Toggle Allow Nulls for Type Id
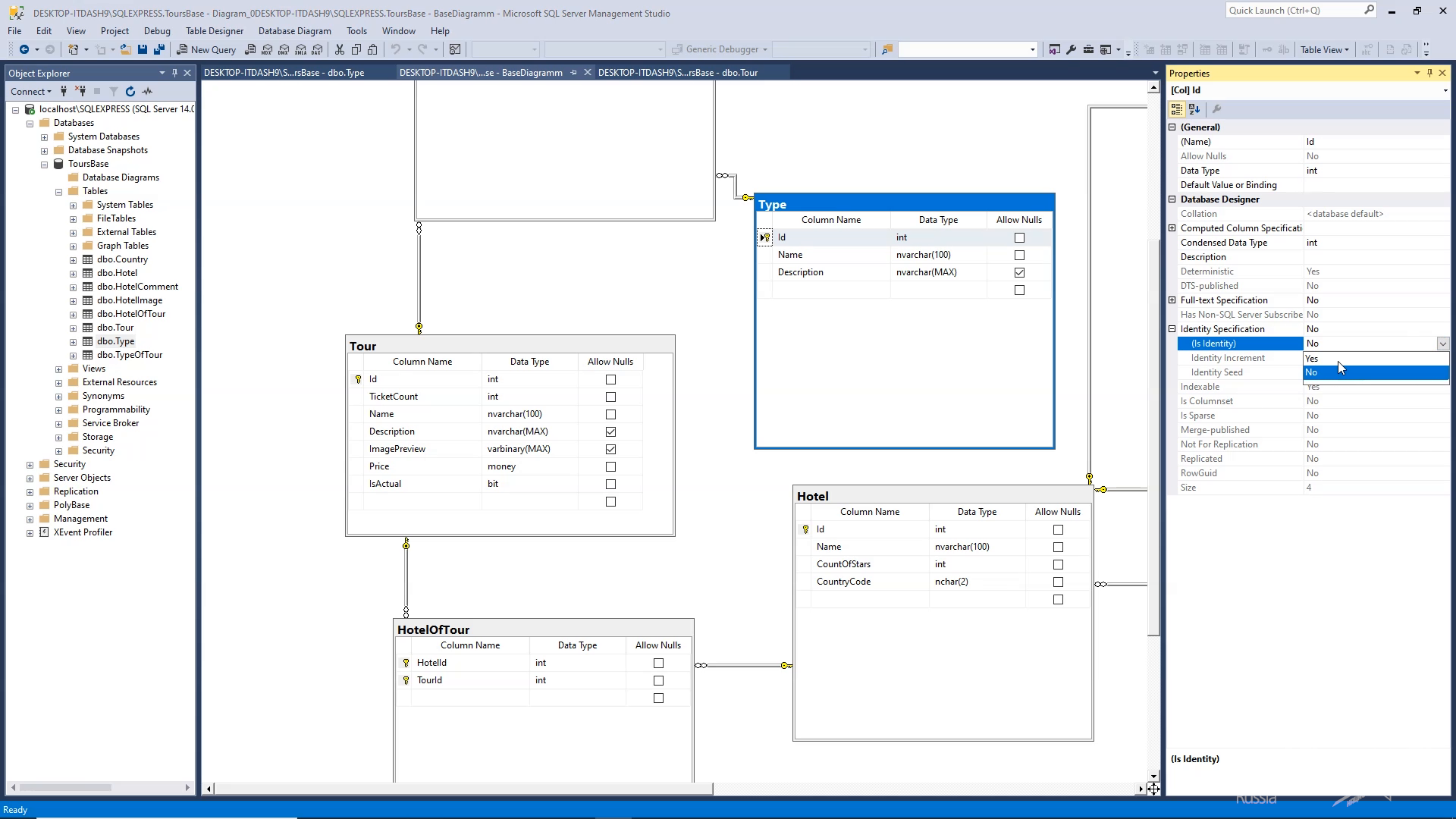1456x819 pixels. [1019, 237]
